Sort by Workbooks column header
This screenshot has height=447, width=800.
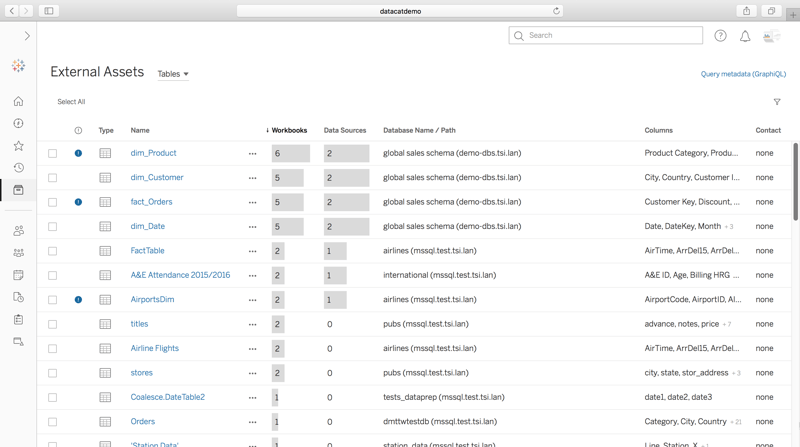coord(289,130)
